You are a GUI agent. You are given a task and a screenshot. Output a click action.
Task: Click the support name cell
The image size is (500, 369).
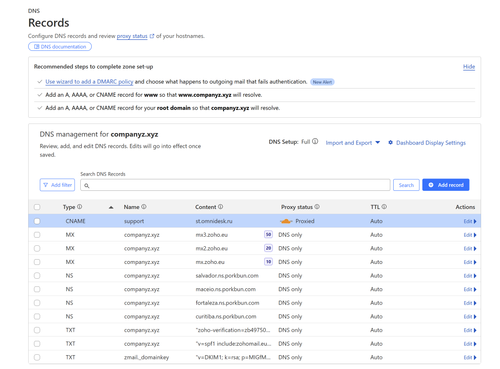click(x=134, y=221)
